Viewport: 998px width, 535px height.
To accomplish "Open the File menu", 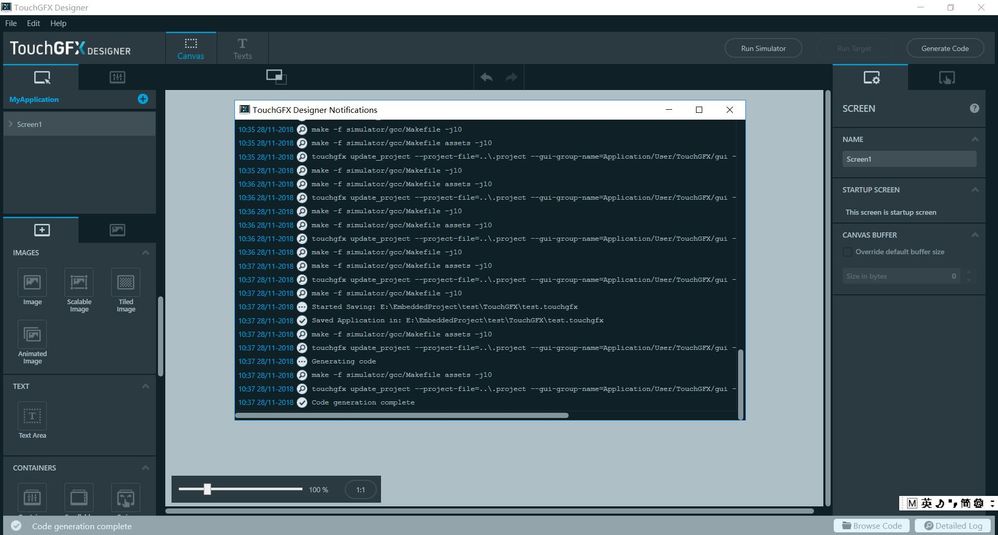I will (11, 24).
